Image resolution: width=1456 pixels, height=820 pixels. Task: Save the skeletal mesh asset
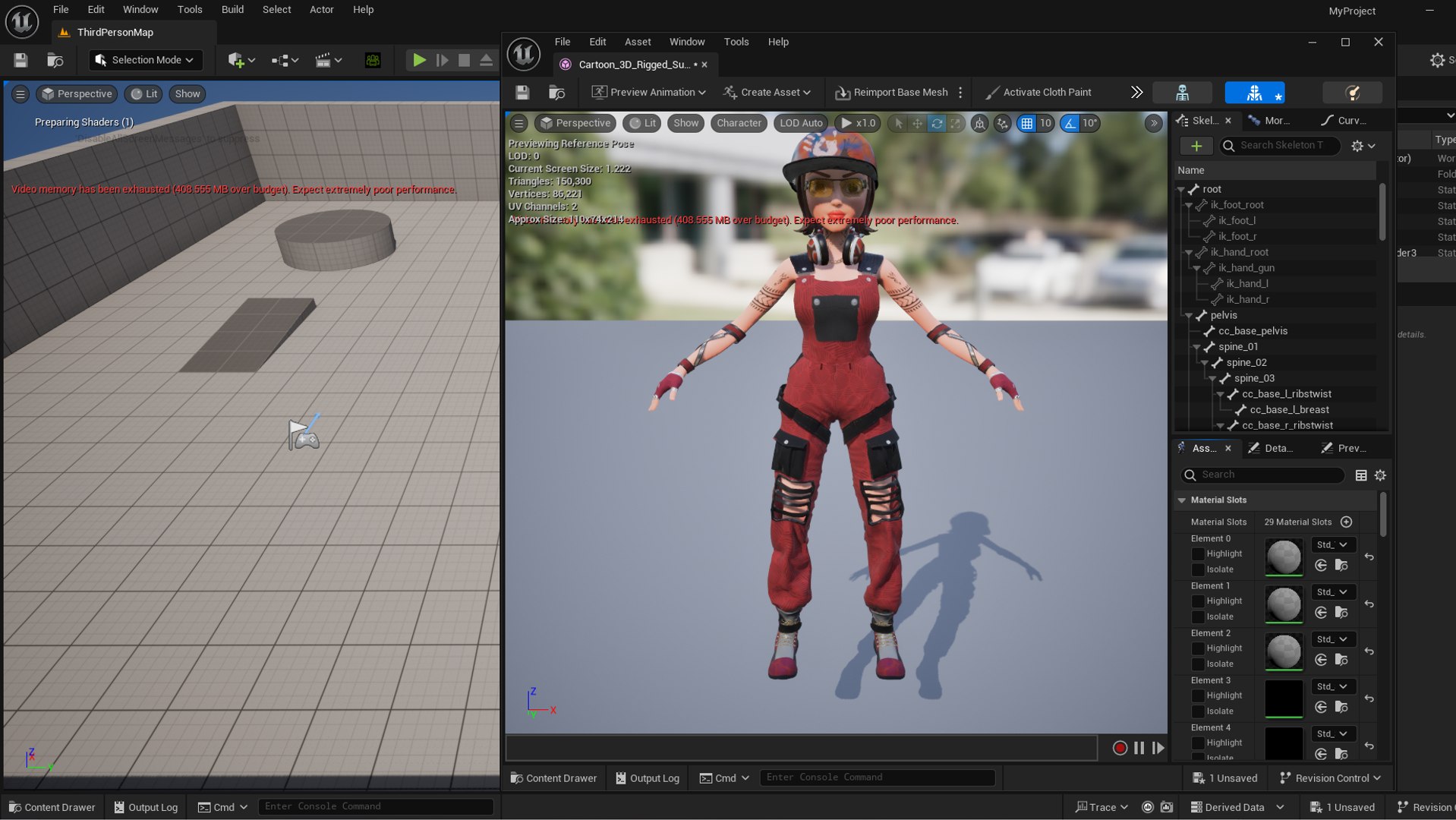pos(522,93)
